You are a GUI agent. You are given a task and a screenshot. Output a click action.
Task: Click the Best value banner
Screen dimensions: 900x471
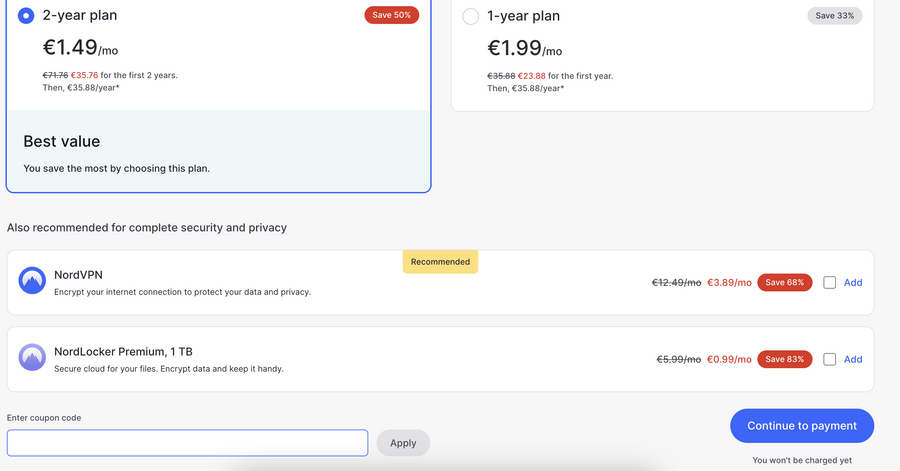pos(218,151)
